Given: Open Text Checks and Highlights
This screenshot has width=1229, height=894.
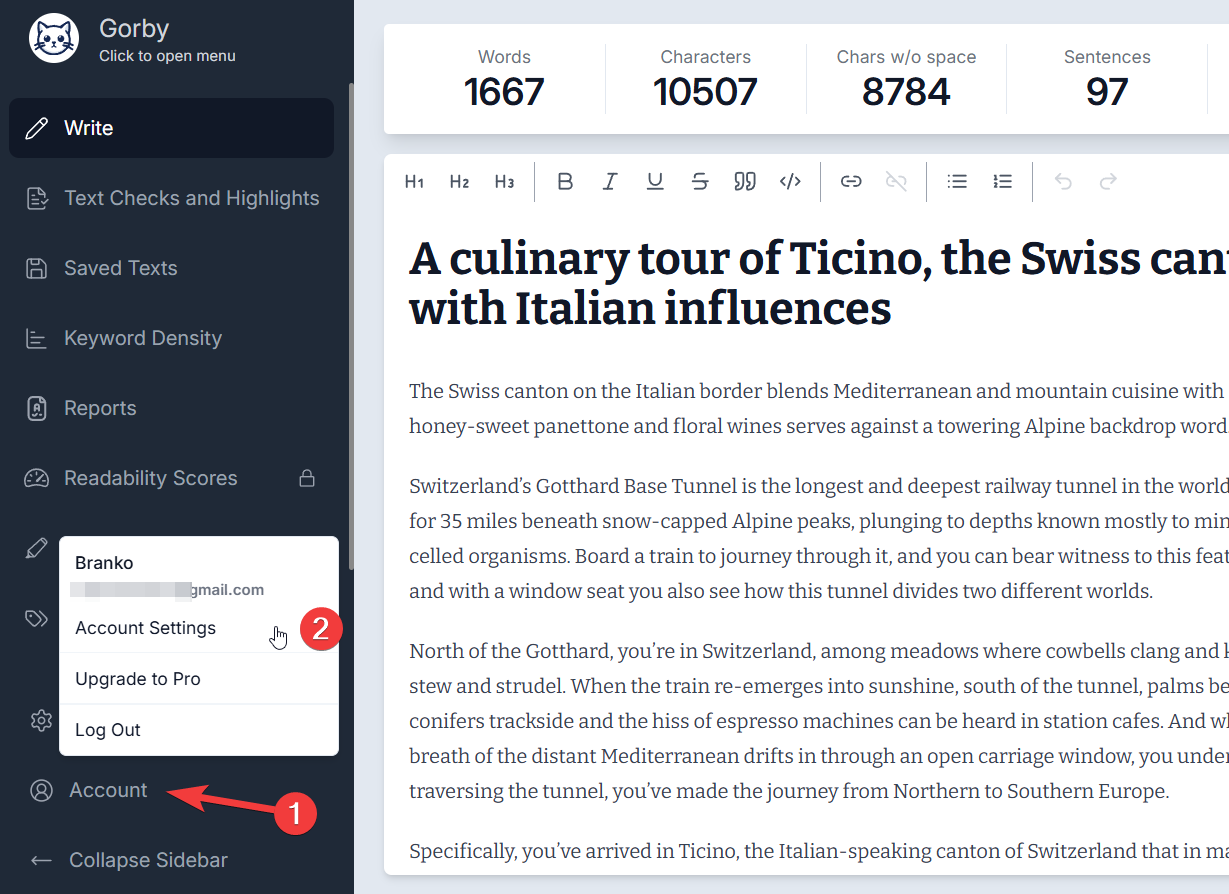Looking at the screenshot, I should click(191, 198).
